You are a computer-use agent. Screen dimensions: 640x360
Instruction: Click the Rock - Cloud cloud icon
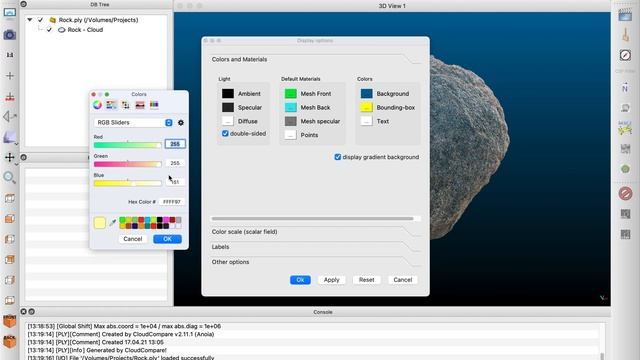click(x=62, y=30)
